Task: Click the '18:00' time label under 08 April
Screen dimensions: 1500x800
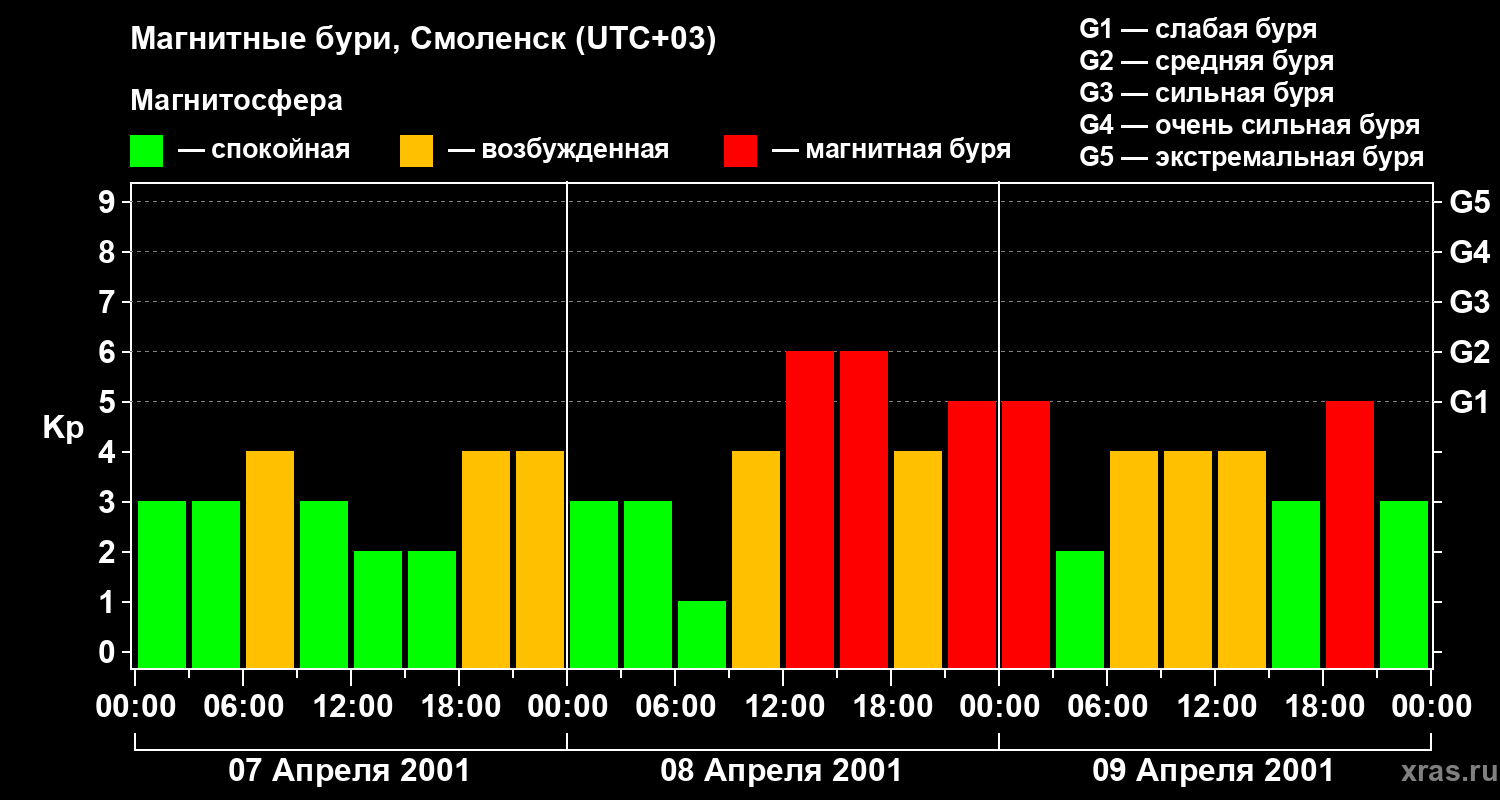Action: [x=891, y=708]
